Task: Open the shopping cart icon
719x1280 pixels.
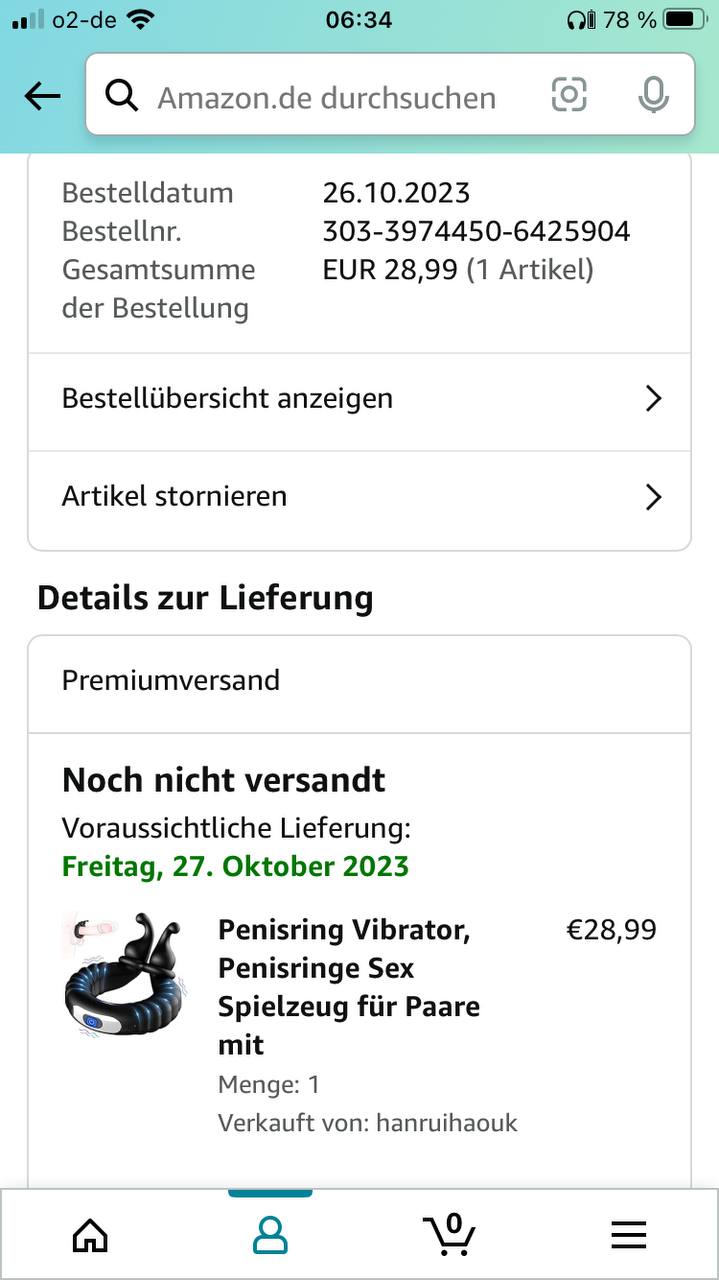Action: point(448,1234)
